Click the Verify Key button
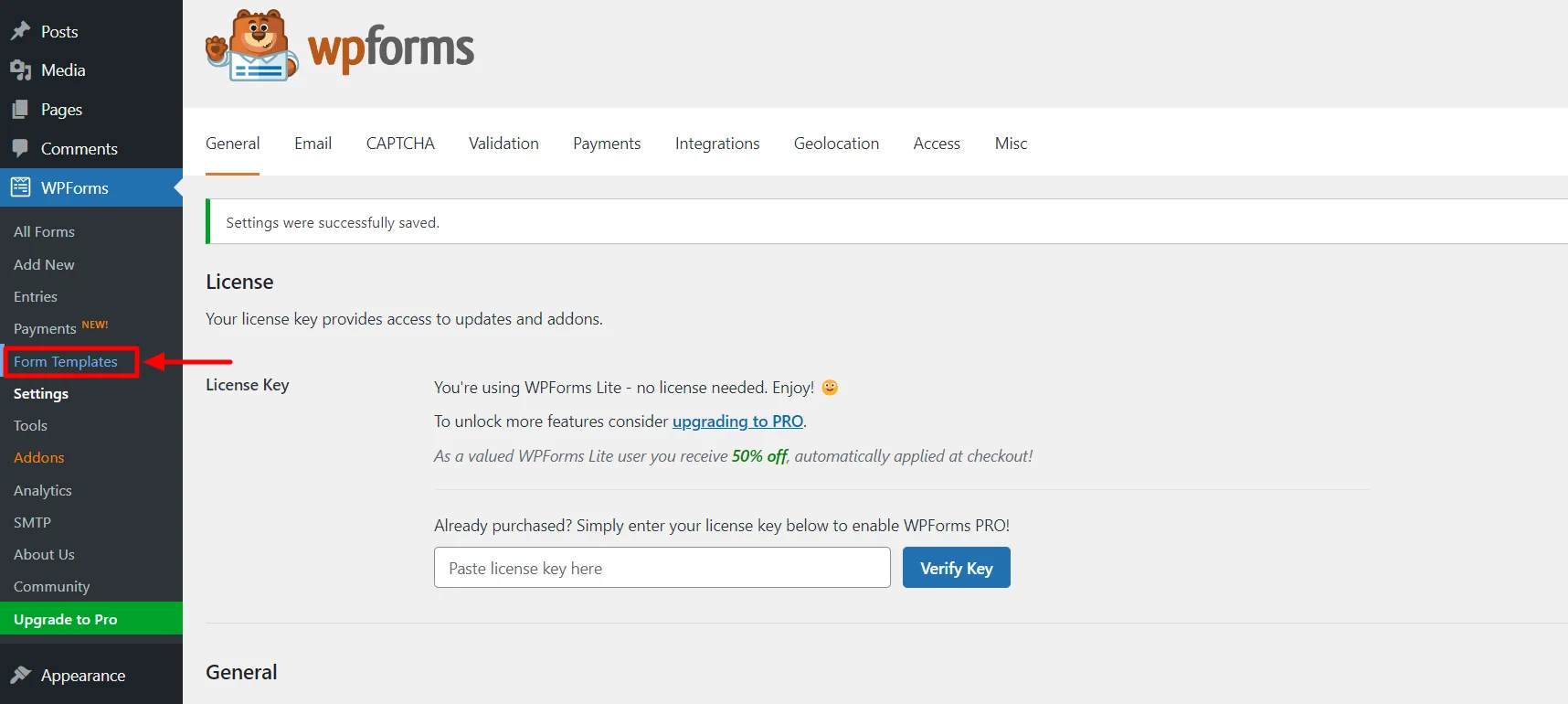Image resolution: width=1568 pixels, height=704 pixels. pos(957,568)
